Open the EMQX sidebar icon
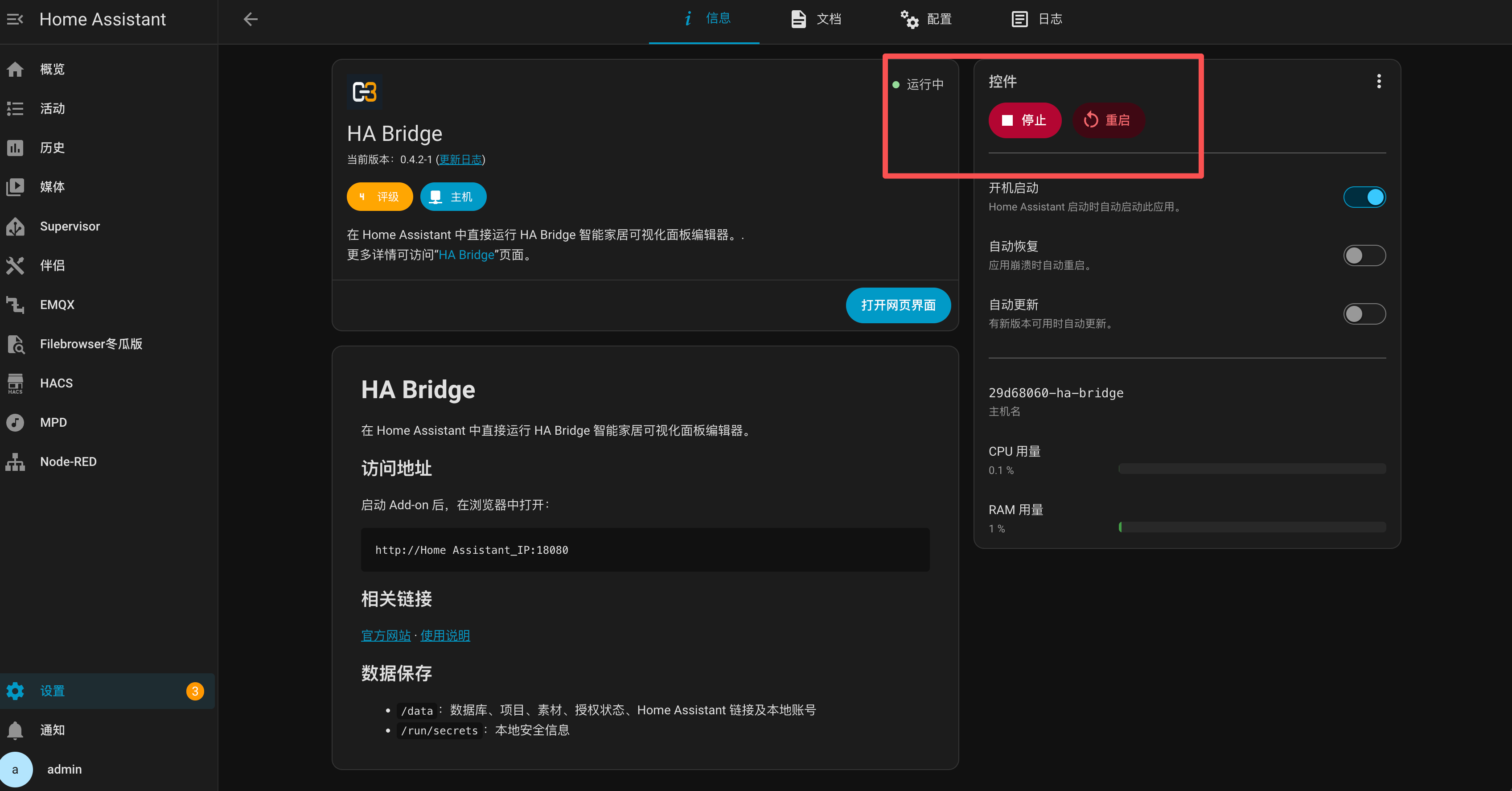 [15, 305]
